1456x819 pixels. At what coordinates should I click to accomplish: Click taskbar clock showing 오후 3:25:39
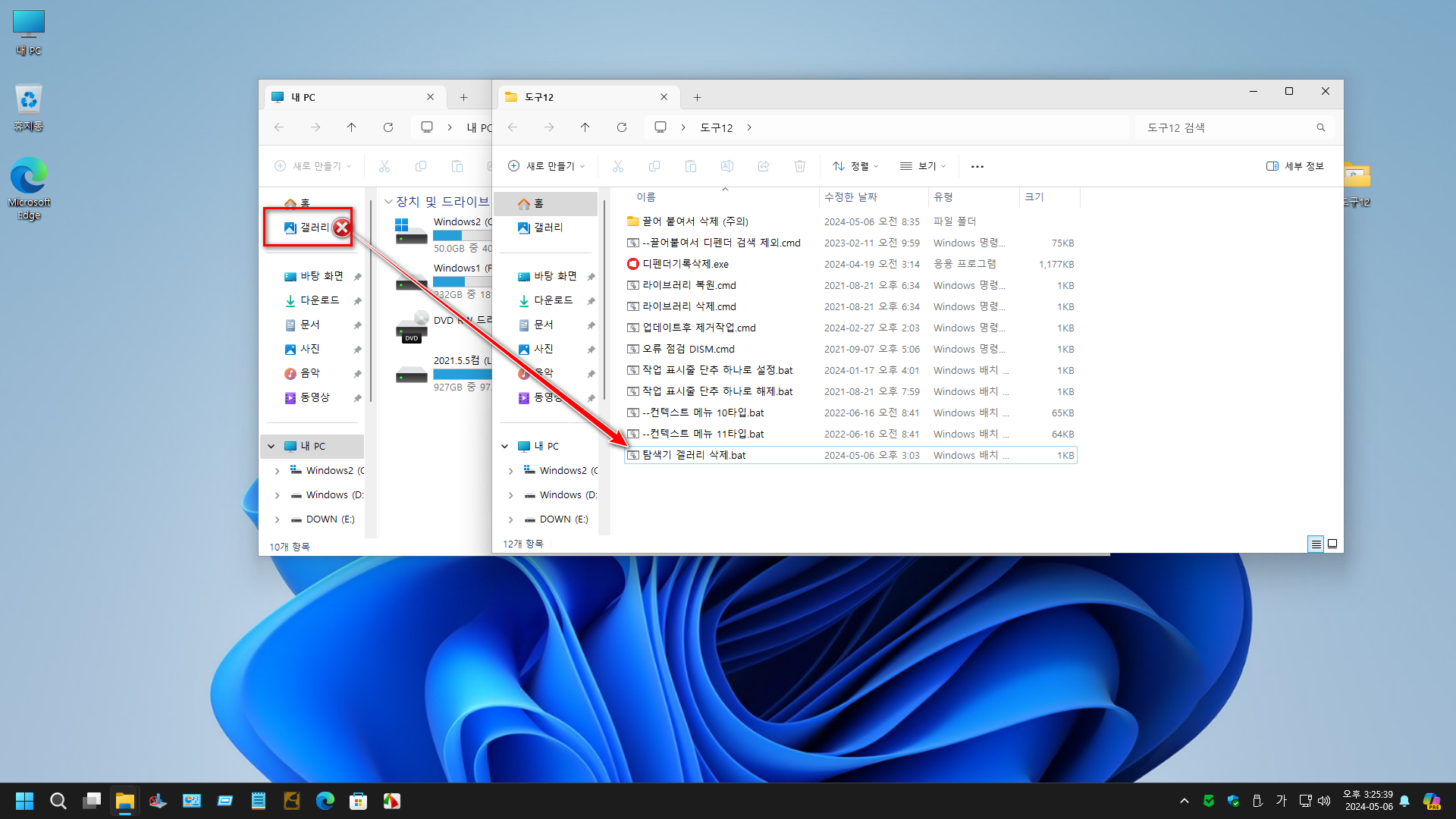coord(1368,801)
